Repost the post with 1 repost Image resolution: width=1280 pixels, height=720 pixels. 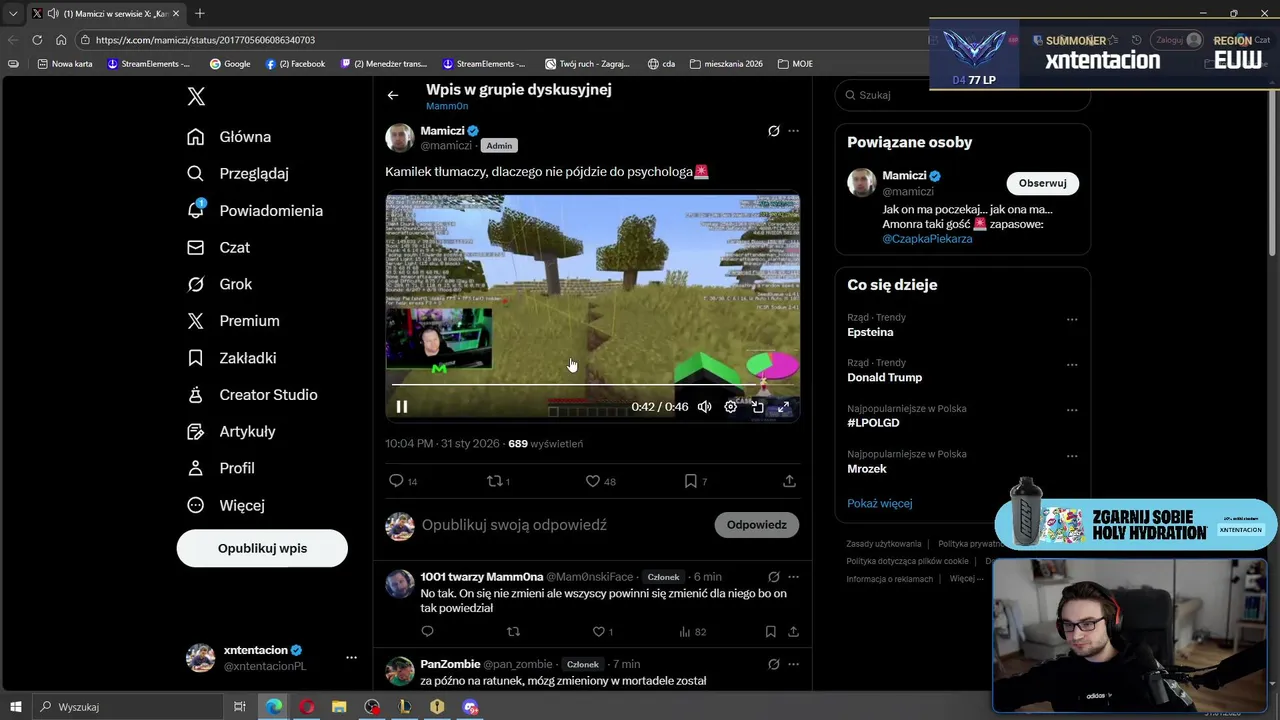click(498, 481)
